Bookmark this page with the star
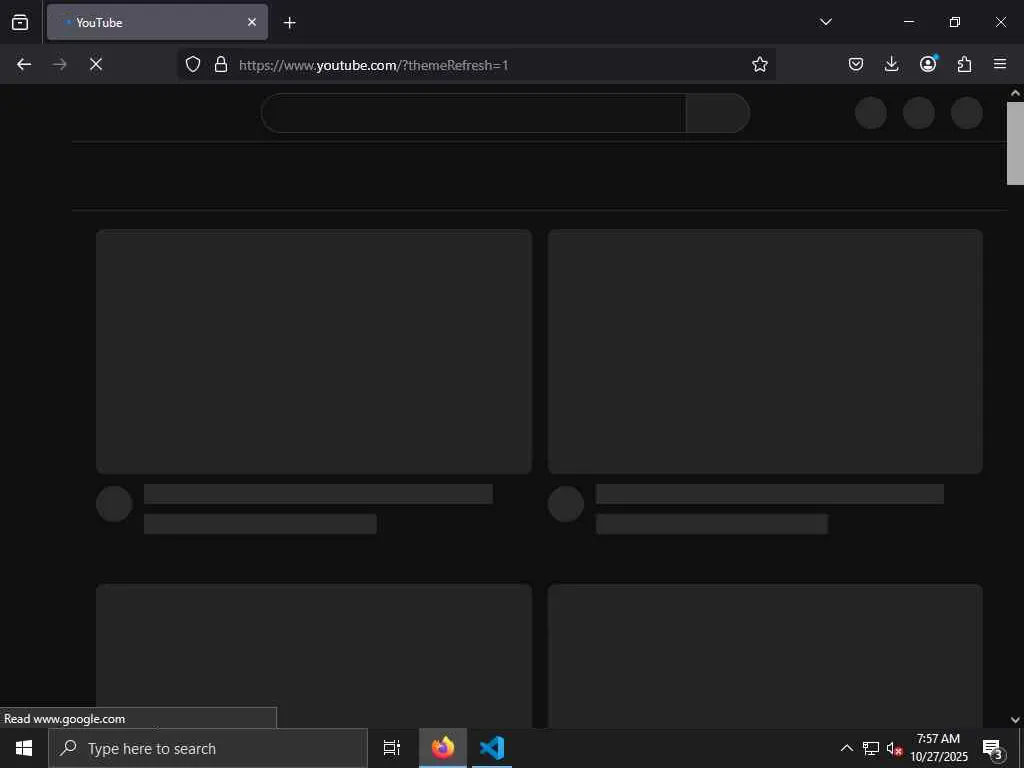 (x=760, y=64)
